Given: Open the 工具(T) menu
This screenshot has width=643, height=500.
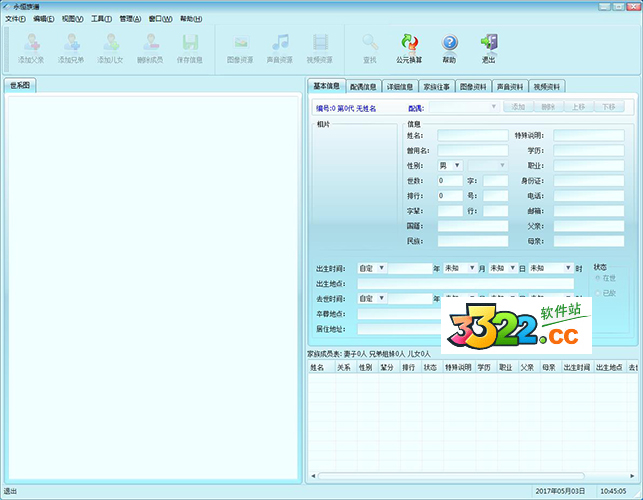Looking at the screenshot, I should pos(101,19).
